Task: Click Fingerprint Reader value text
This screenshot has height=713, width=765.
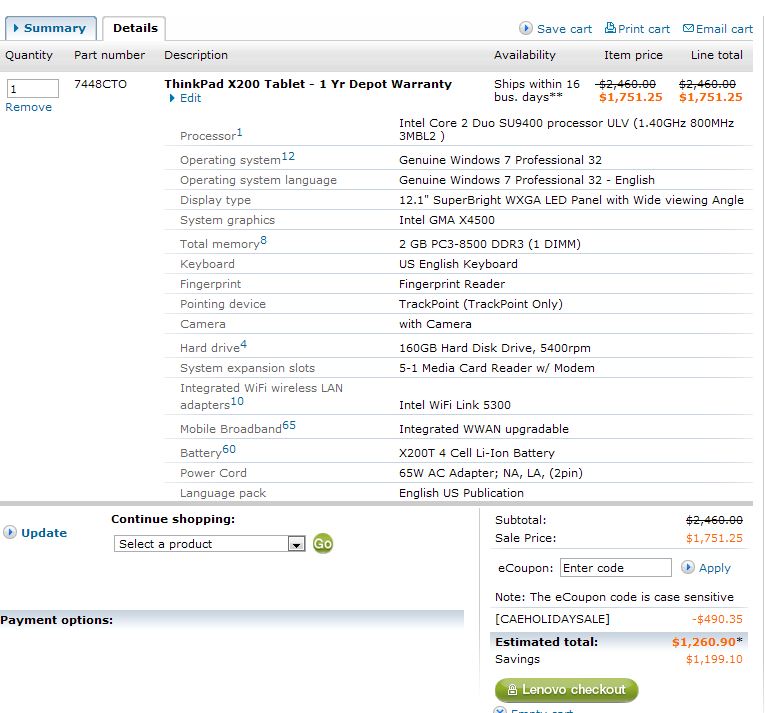Action: 452,284
